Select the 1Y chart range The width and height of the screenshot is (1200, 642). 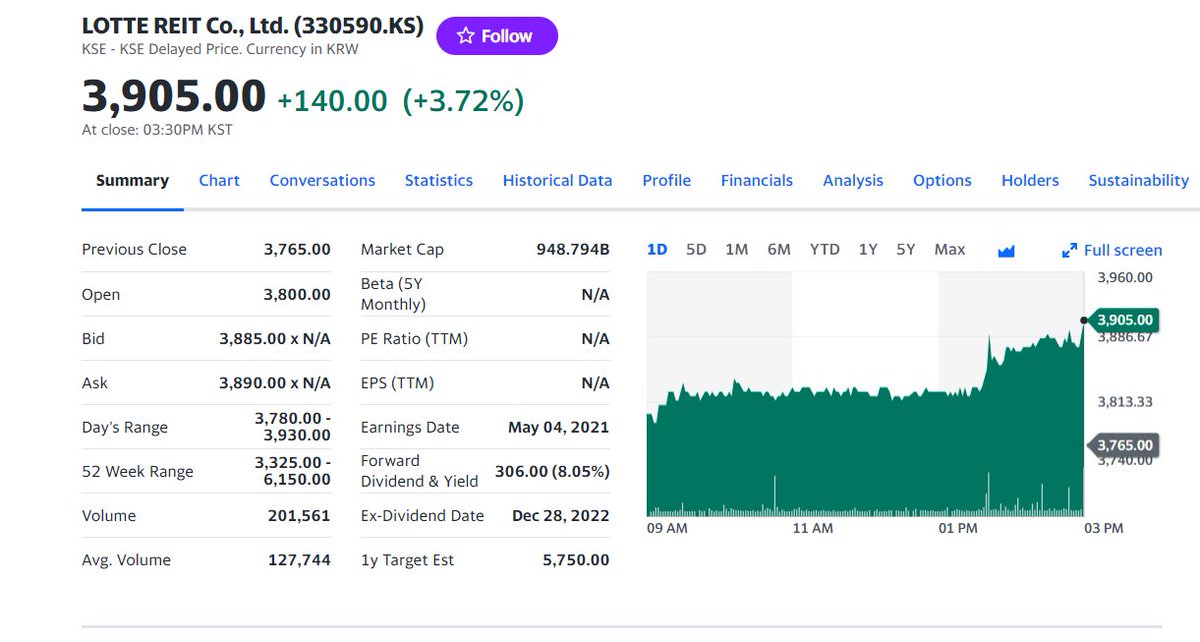coord(868,250)
